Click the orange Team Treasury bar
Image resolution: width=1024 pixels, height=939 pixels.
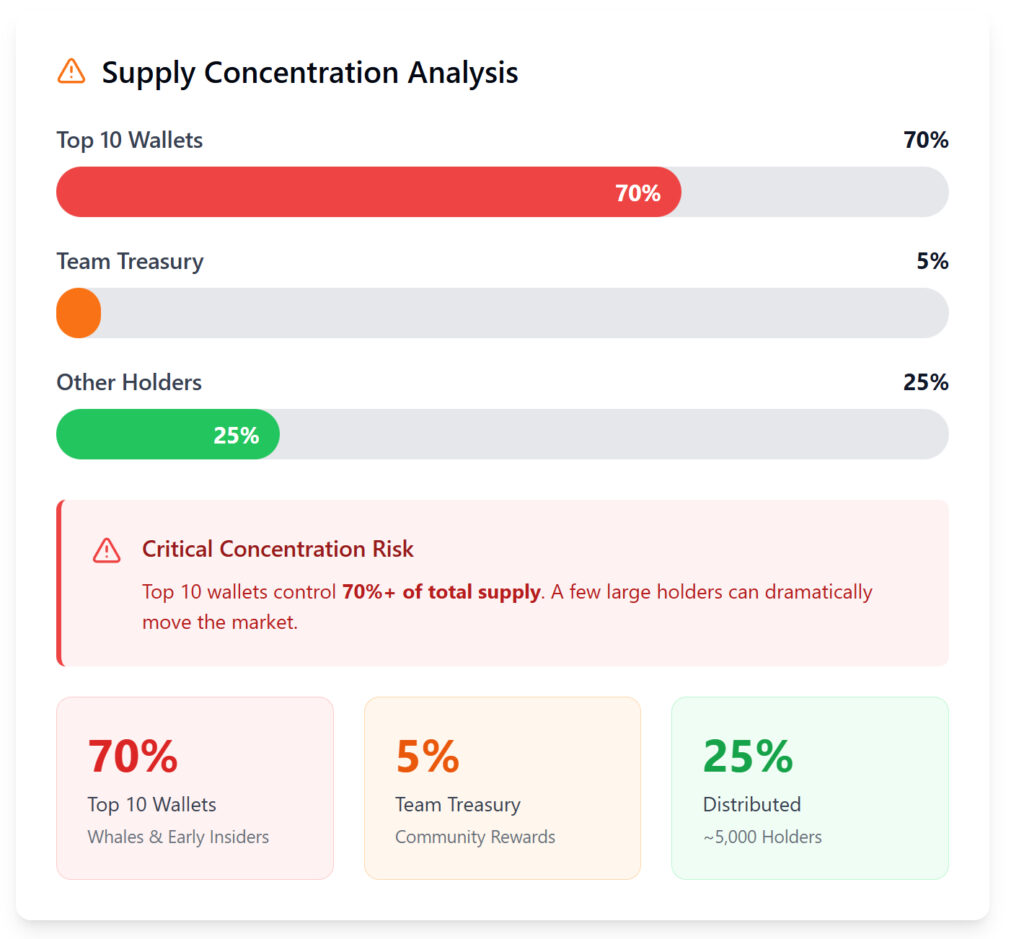point(78,313)
